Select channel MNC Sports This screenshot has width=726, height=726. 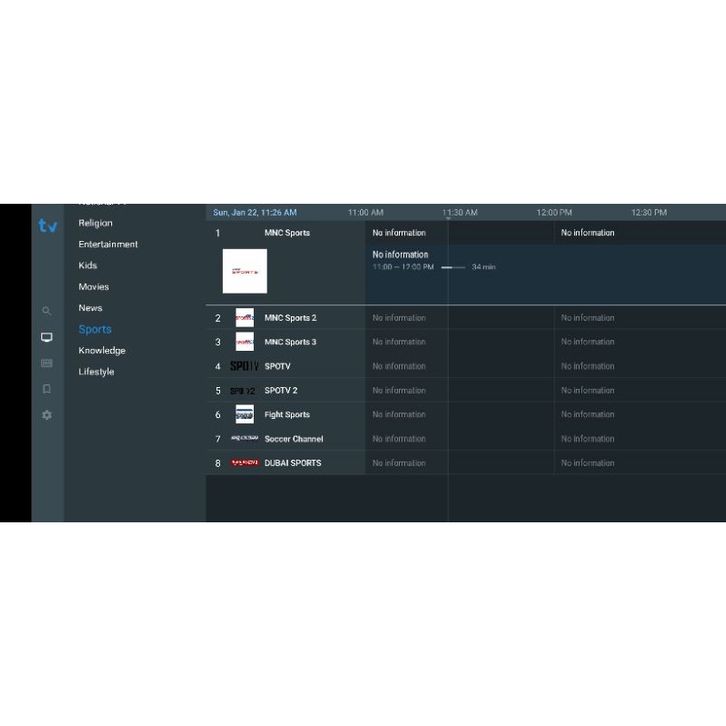click(x=287, y=233)
